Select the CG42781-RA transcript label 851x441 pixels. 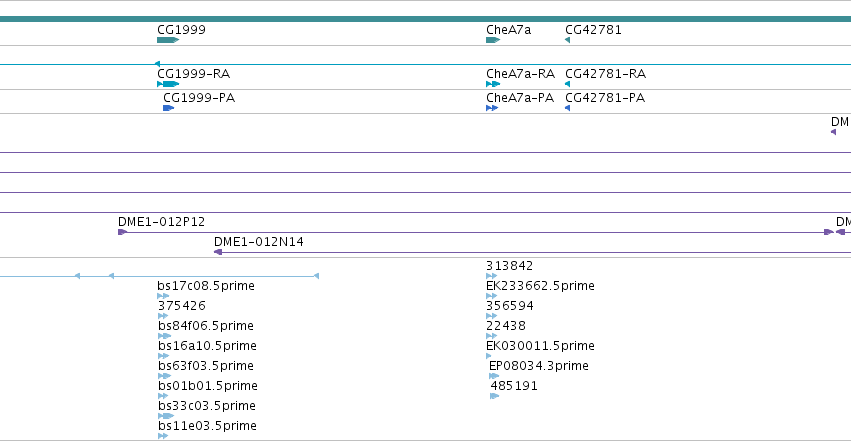point(605,74)
